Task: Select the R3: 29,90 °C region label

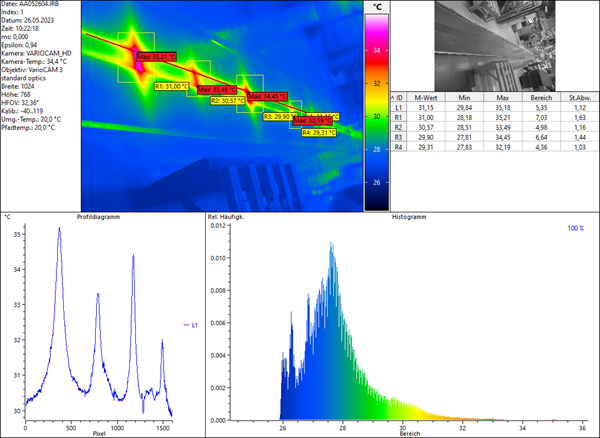Action: click(280, 116)
